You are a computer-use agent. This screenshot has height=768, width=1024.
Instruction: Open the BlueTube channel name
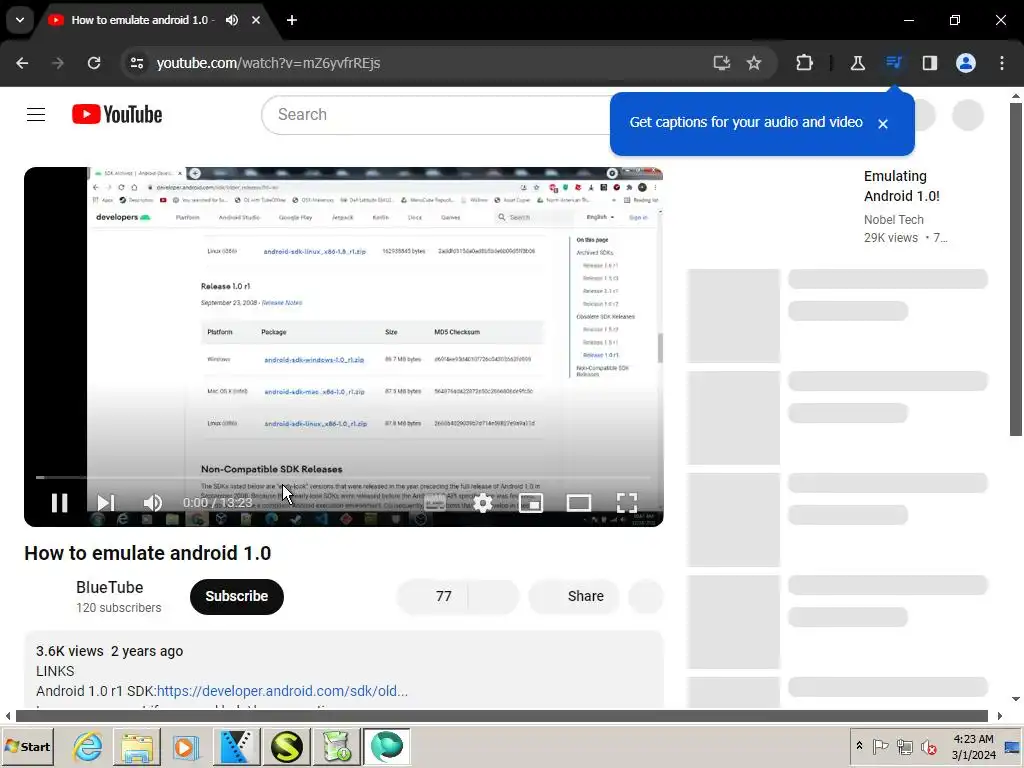coord(110,587)
